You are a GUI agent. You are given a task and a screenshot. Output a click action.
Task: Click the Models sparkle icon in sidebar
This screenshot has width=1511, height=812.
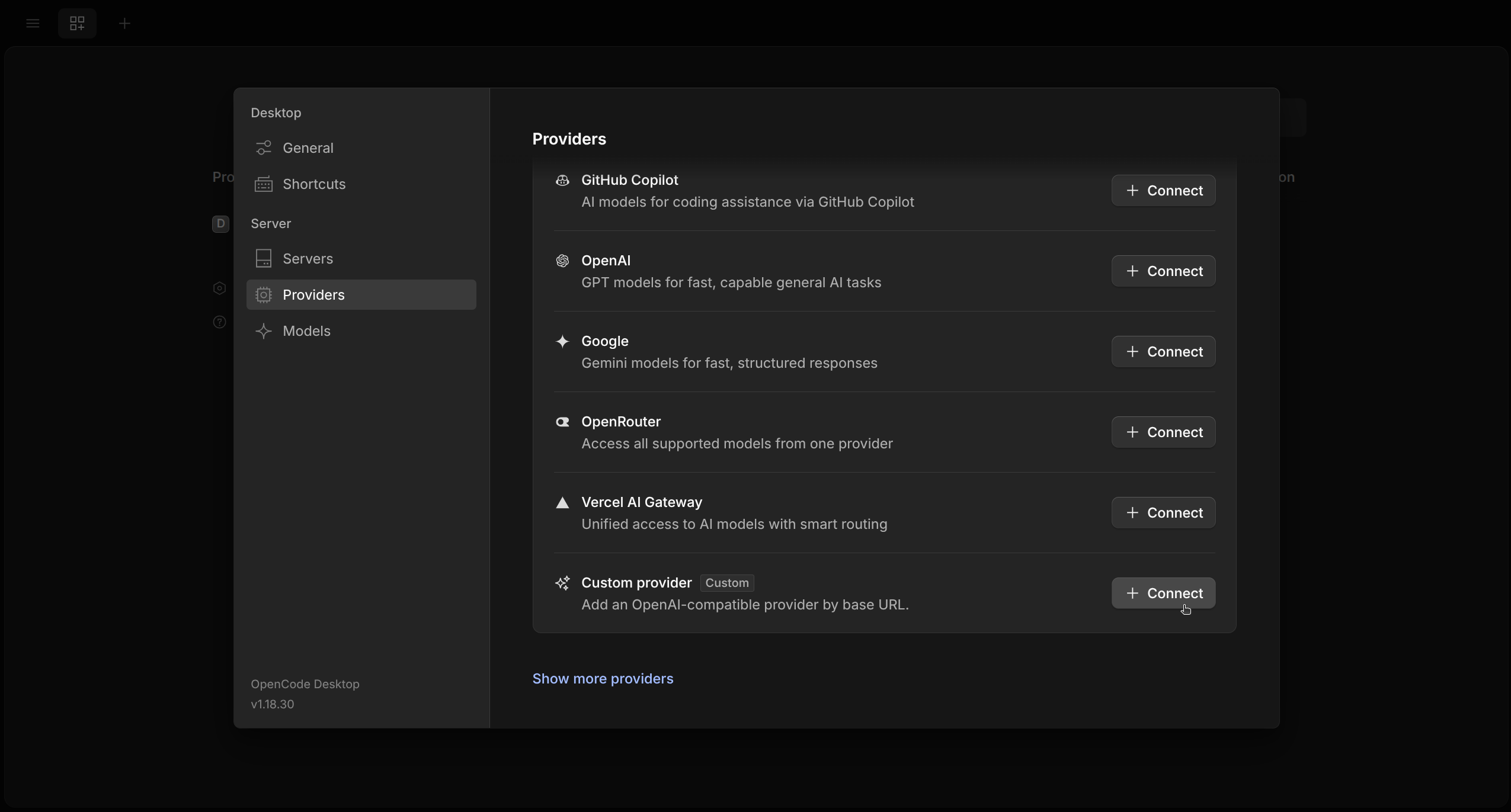coord(264,331)
